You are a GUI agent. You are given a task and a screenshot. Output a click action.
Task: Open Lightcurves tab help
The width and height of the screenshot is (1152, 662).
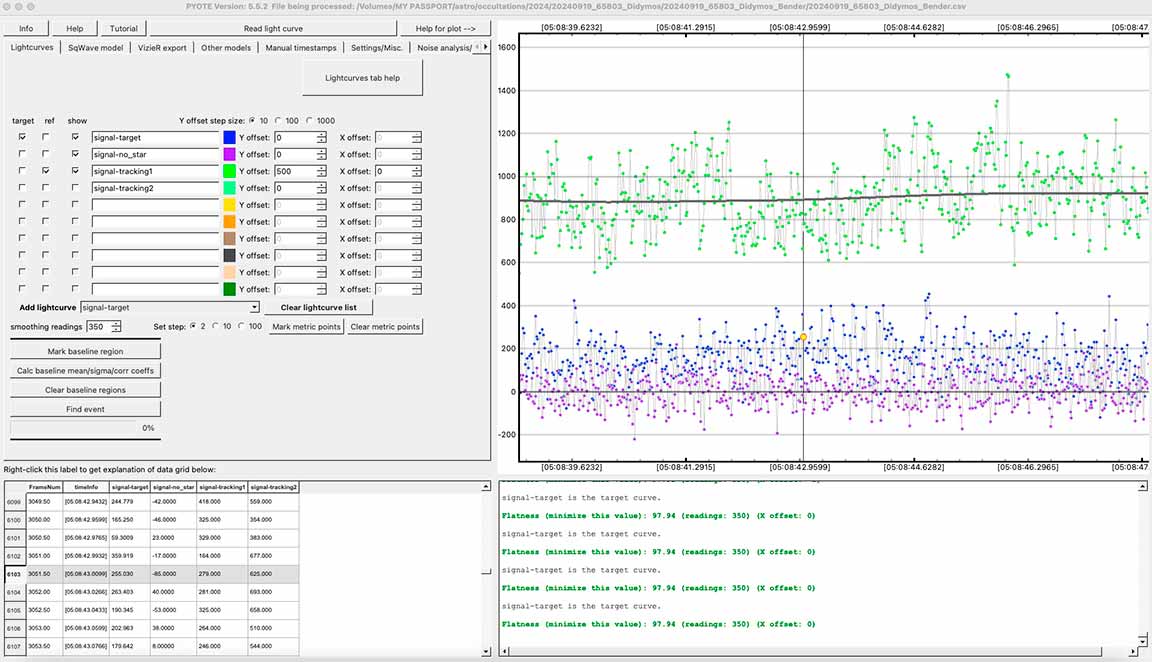[x=362, y=78]
